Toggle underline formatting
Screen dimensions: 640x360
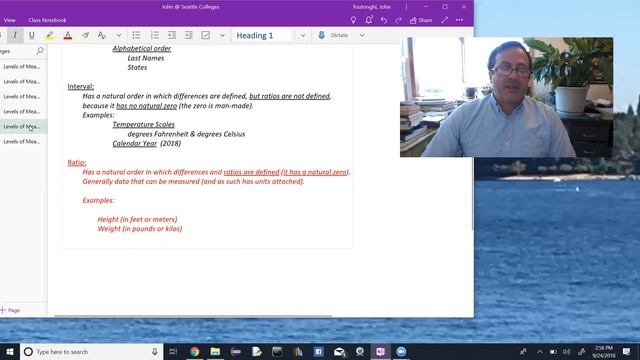(x=31, y=35)
